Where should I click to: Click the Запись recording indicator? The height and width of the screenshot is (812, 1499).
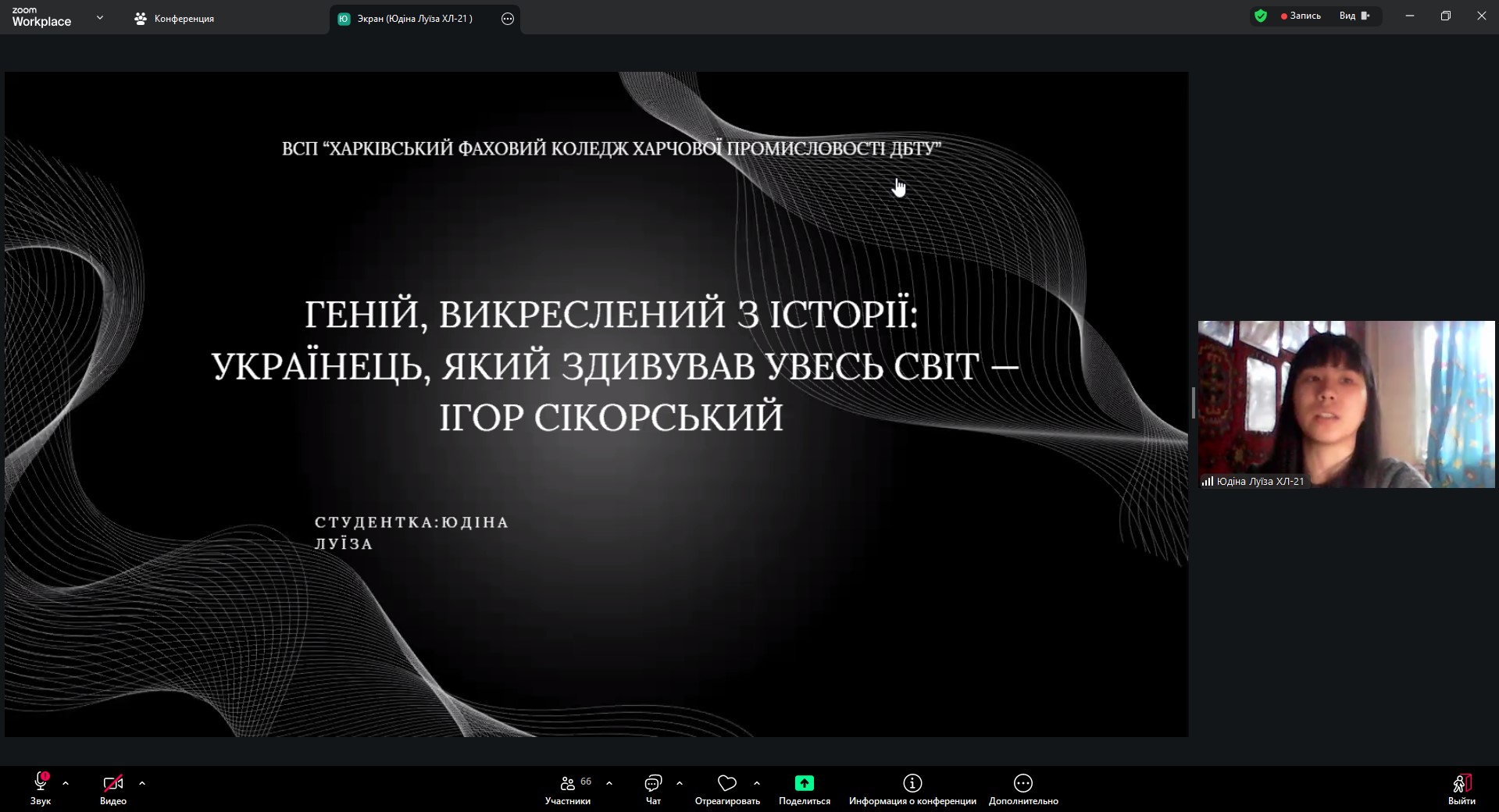(1301, 16)
